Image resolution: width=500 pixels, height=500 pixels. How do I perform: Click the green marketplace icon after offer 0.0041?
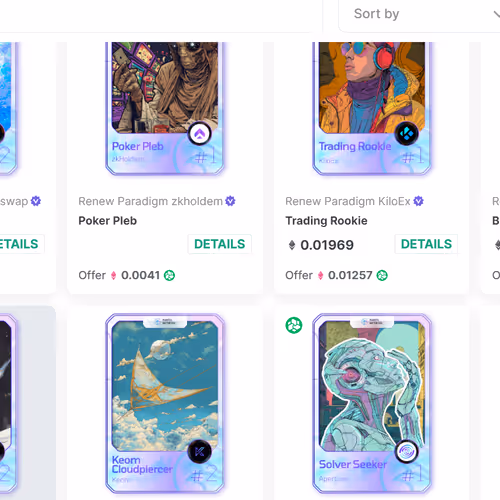[169, 275]
